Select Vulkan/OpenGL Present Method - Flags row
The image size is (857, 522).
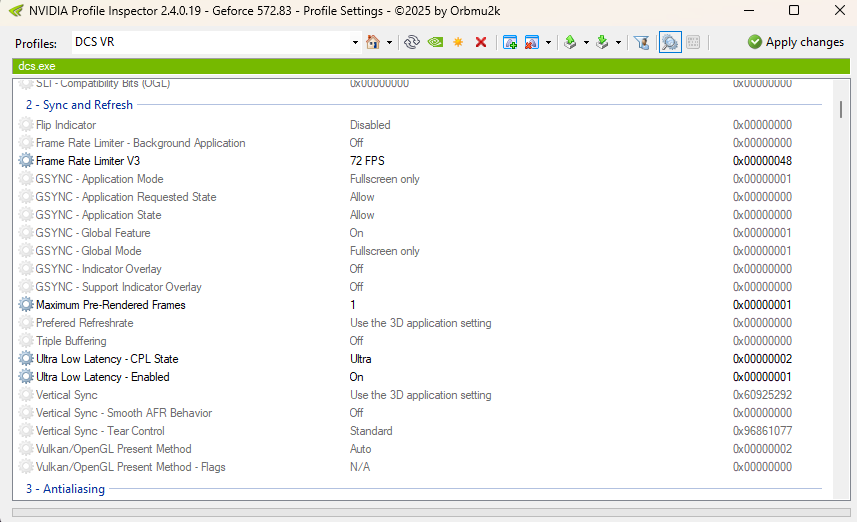coord(131,467)
